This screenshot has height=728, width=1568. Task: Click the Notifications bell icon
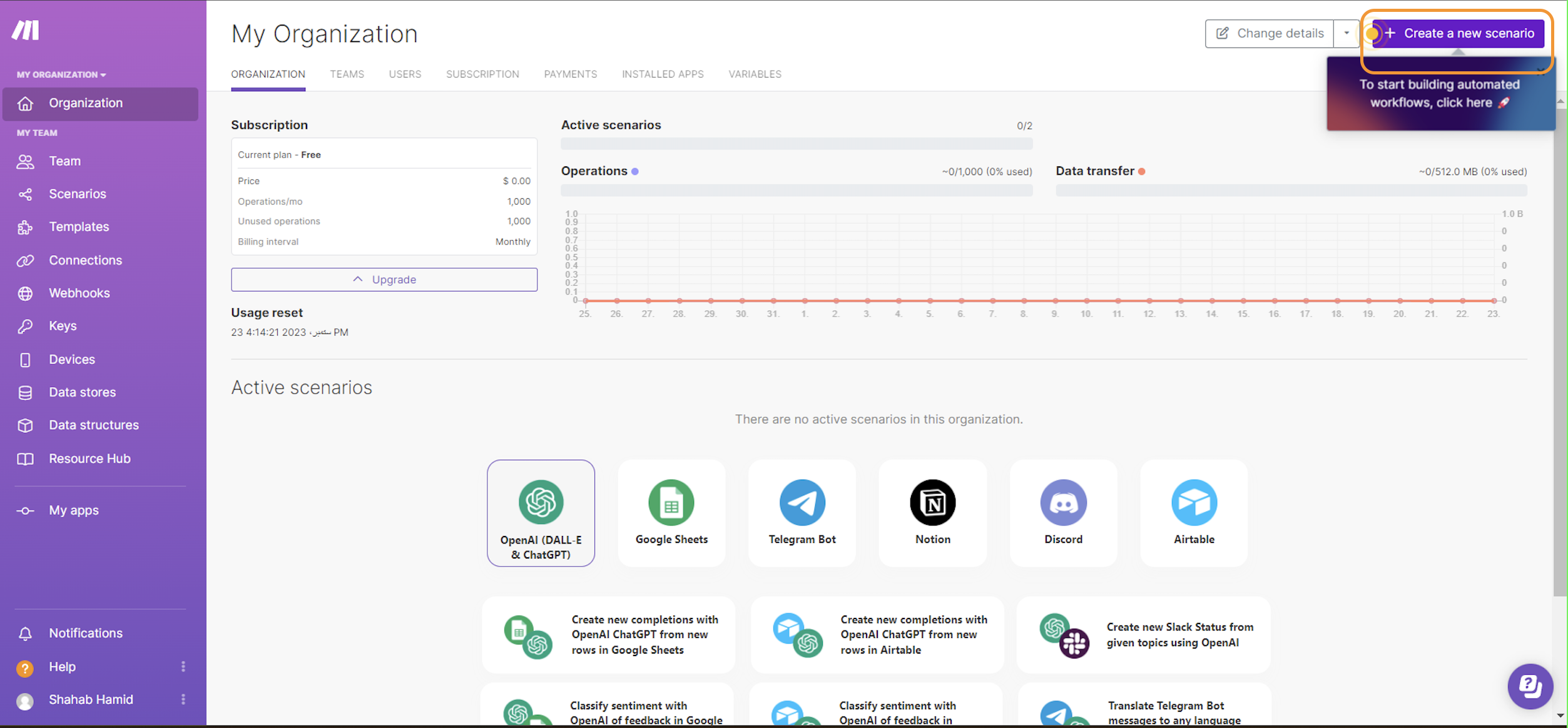pos(25,634)
